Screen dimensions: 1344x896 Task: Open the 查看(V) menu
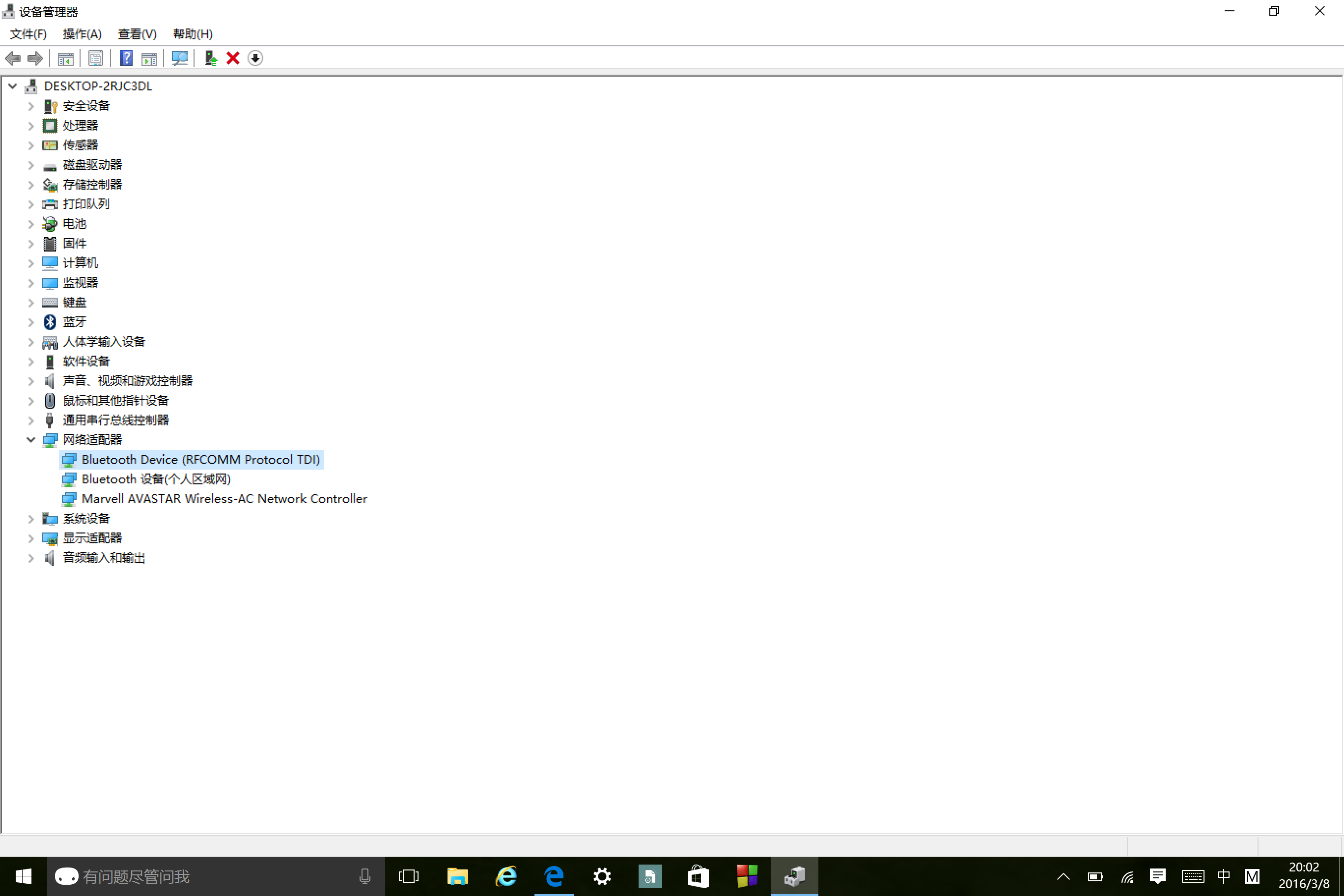tap(137, 34)
